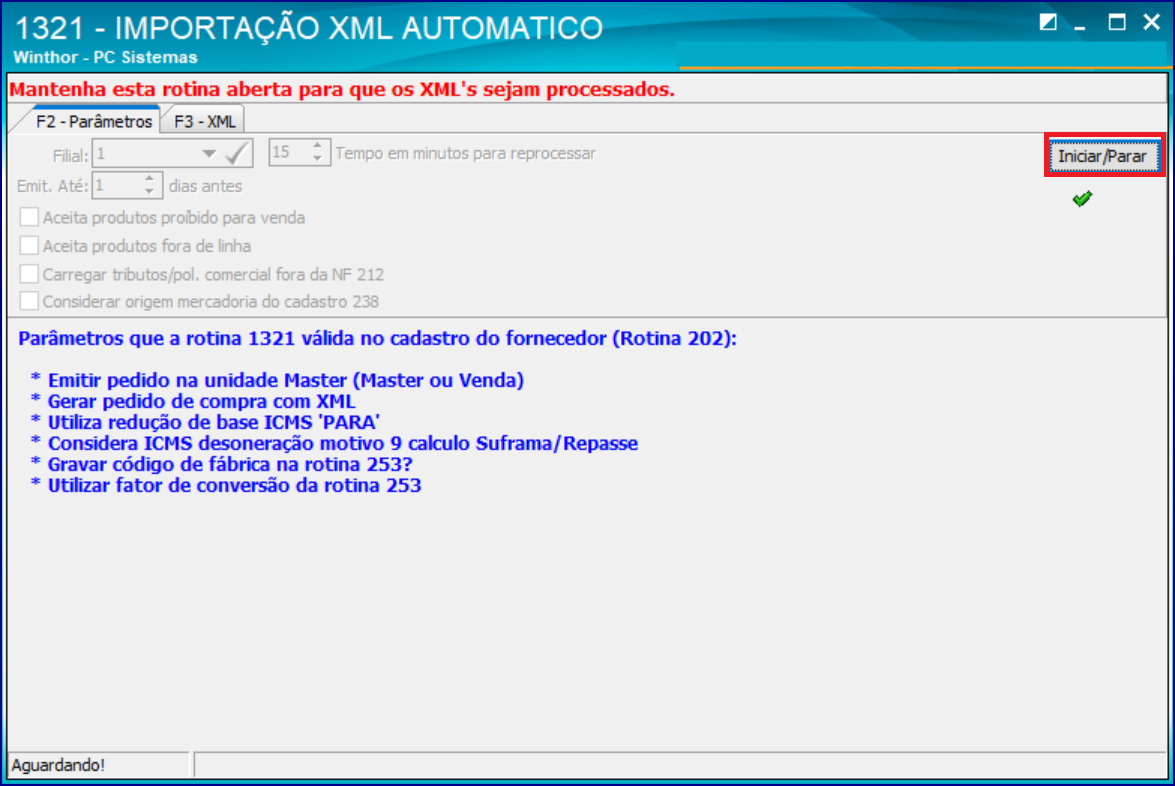The image size is (1175, 786).
Task: Click 'Gerar pedido de compra com XML' line
Action: [202, 402]
